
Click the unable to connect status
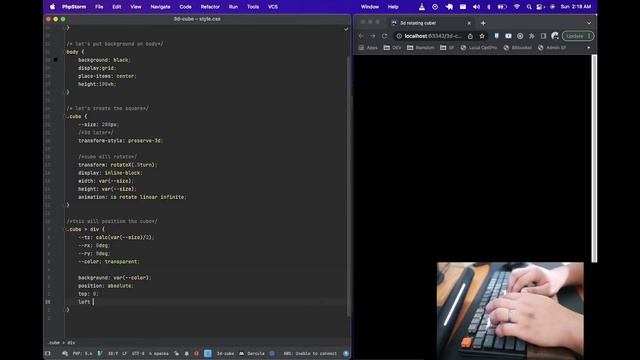click(x=310, y=353)
